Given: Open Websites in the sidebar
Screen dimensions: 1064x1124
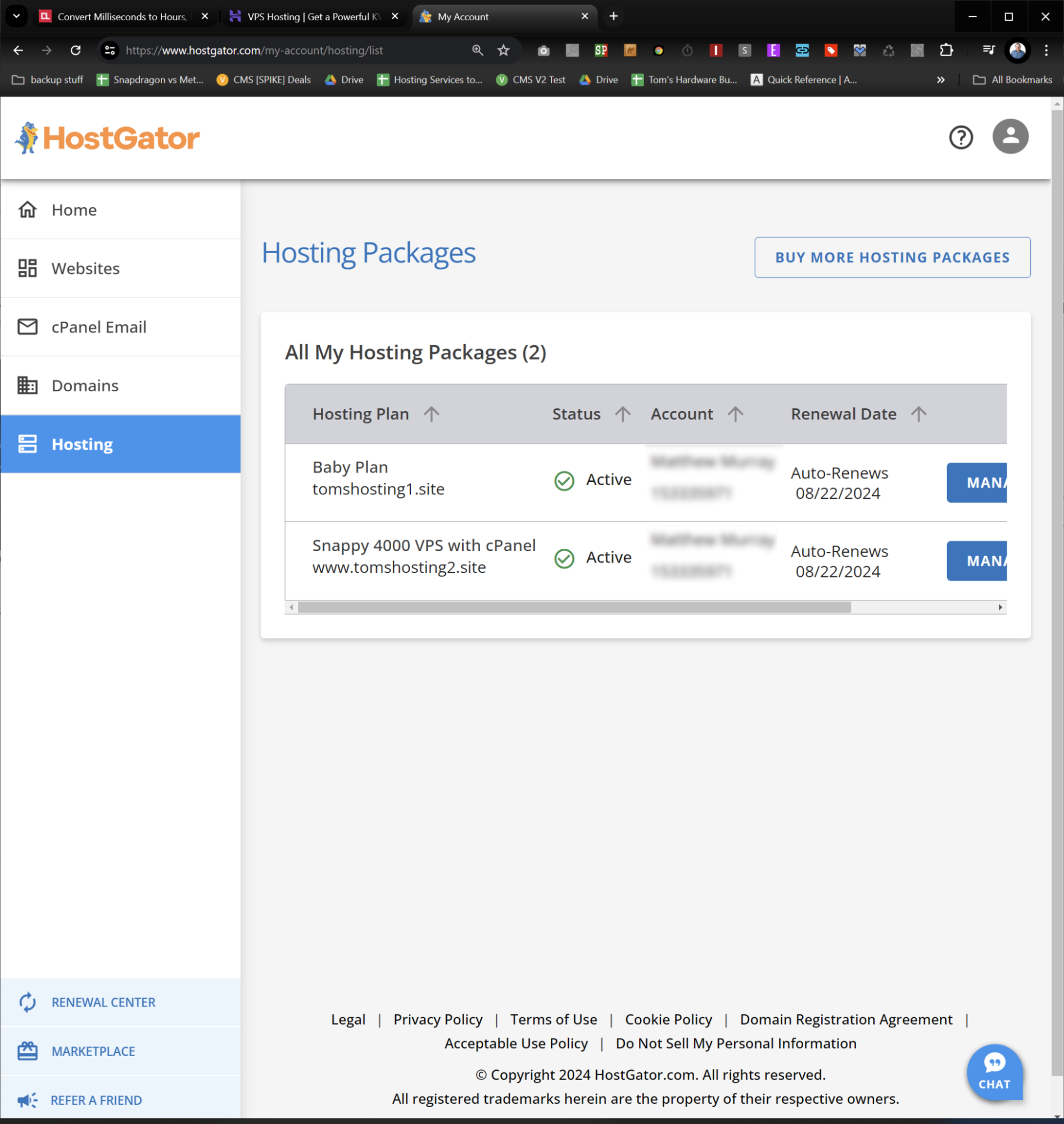Looking at the screenshot, I should (x=120, y=268).
